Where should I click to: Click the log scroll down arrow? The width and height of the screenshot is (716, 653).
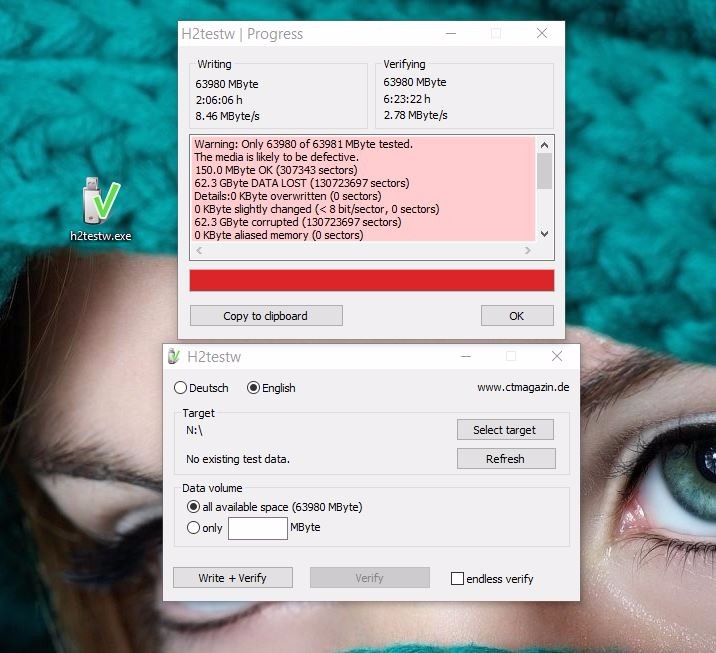(x=544, y=233)
